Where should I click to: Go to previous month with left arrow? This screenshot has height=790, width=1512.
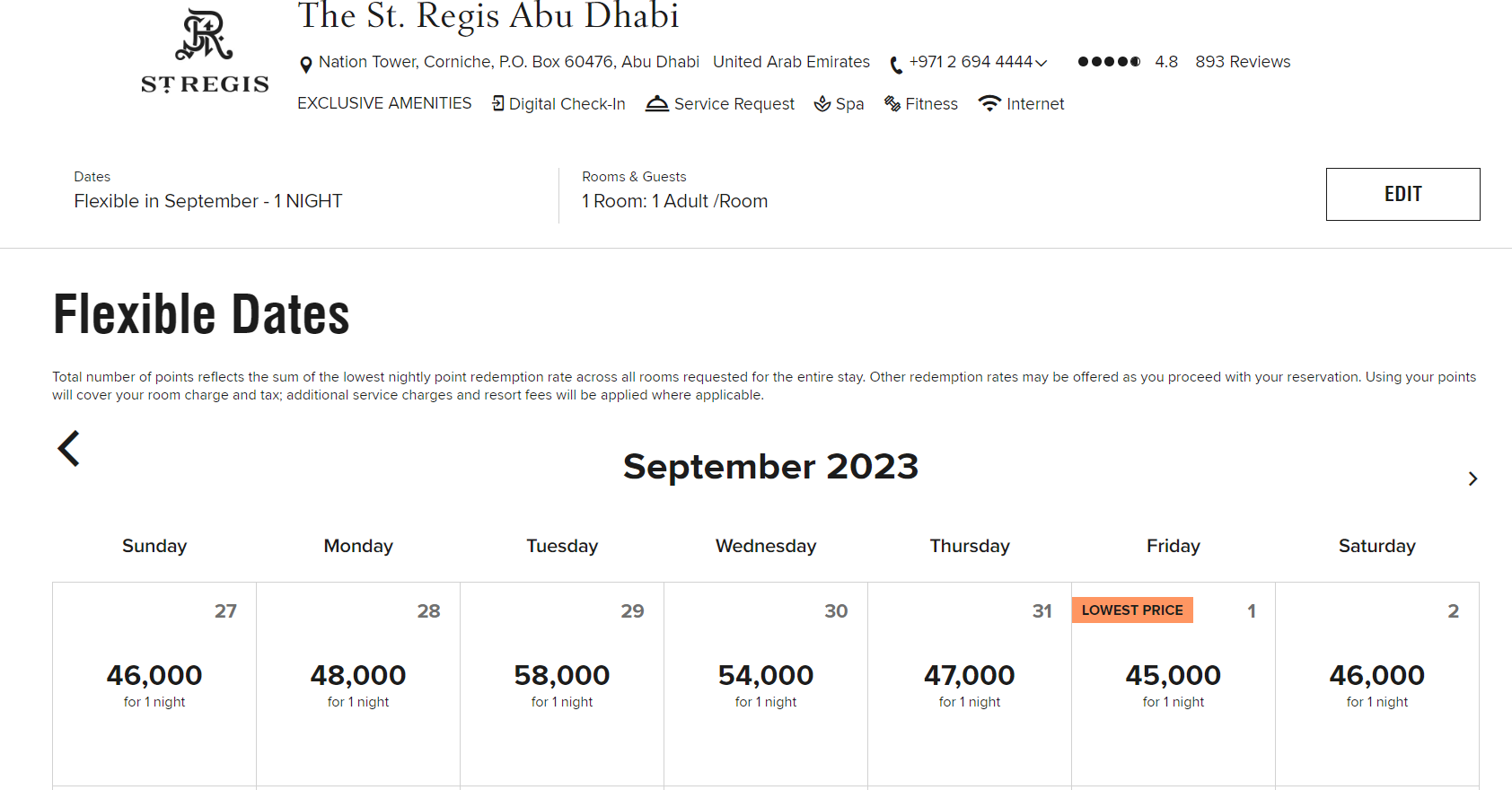point(69,449)
